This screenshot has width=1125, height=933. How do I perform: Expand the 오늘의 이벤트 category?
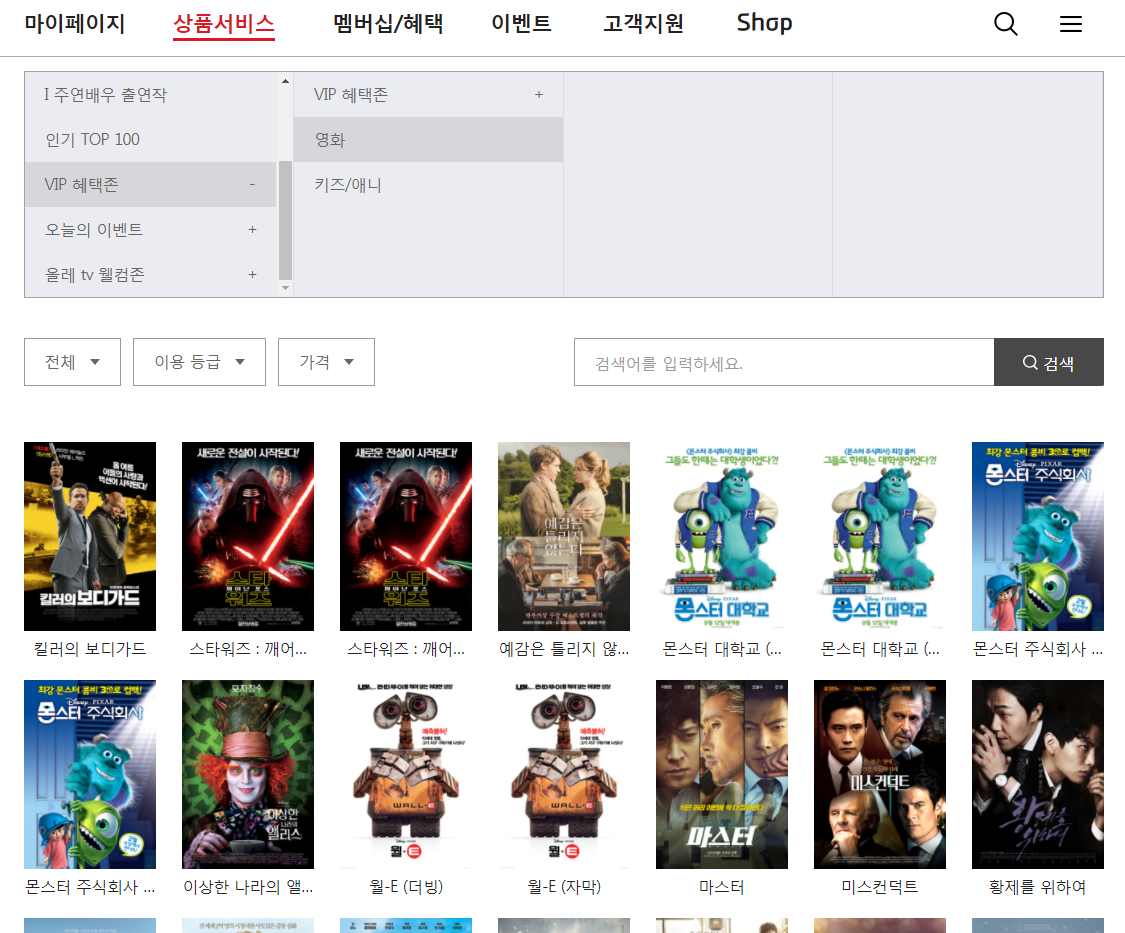(252, 230)
